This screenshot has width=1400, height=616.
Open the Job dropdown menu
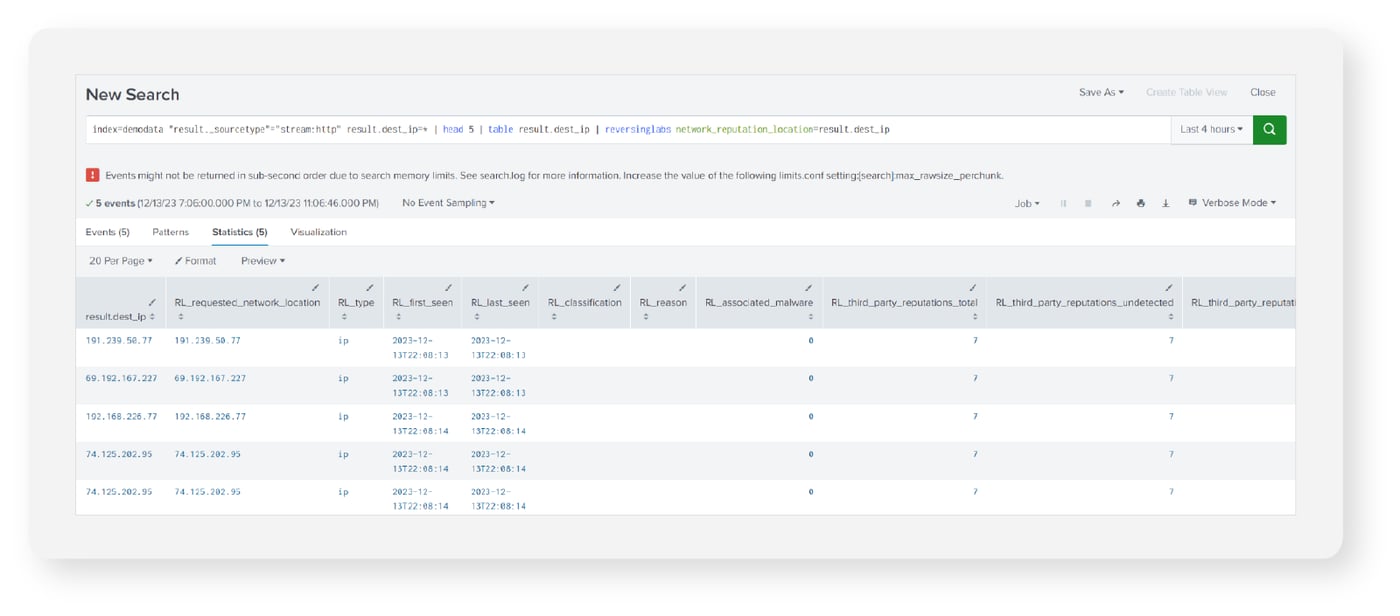click(1027, 203)
